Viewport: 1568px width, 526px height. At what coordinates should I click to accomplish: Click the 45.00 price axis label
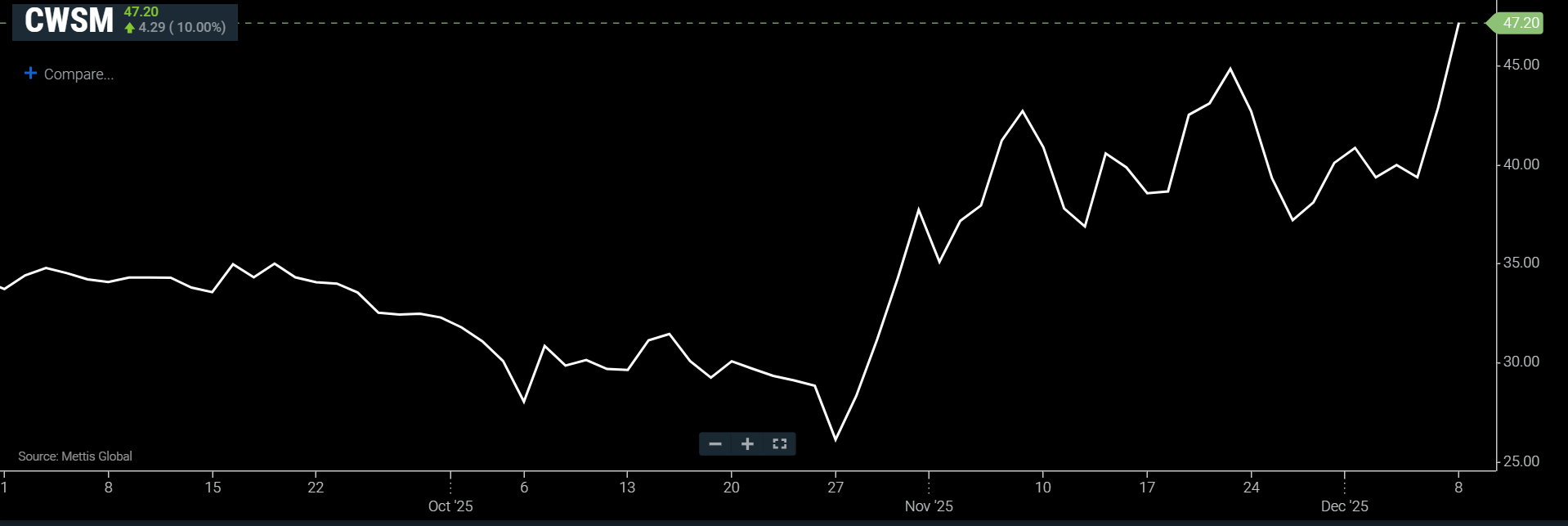pyautogui.click(x=1521, y=65)
